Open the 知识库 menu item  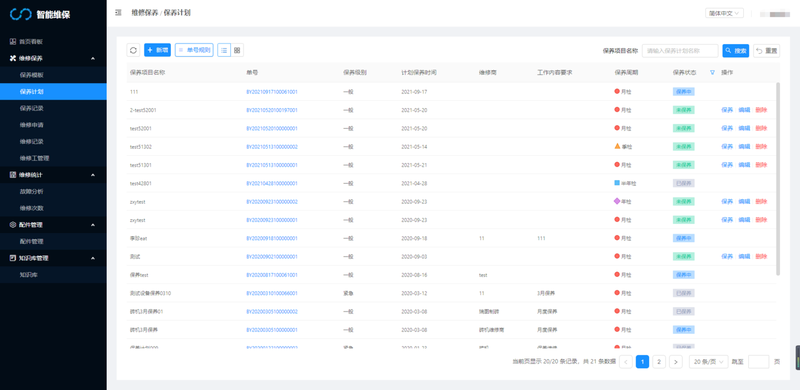[x=53, y=275]
